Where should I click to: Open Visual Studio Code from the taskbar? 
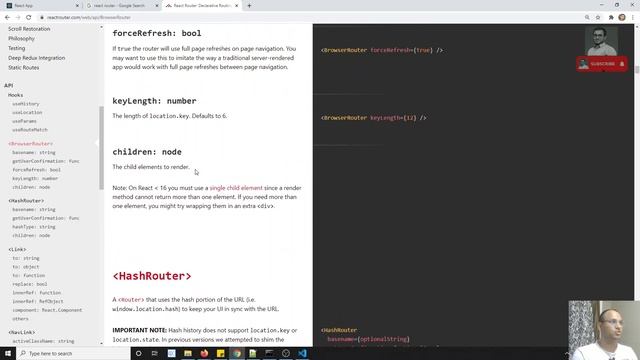[302, 353]
